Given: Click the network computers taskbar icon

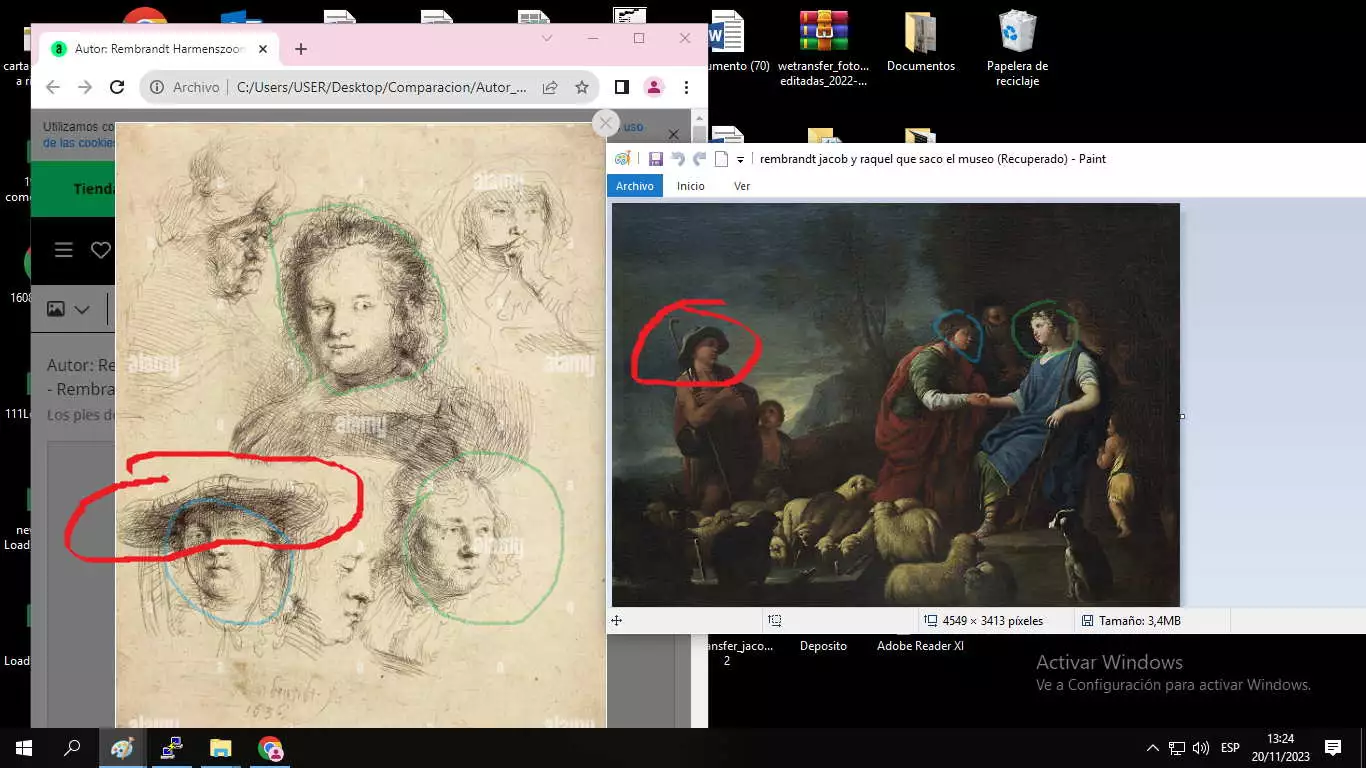Looking at the screenshot, I should point(171,748).
